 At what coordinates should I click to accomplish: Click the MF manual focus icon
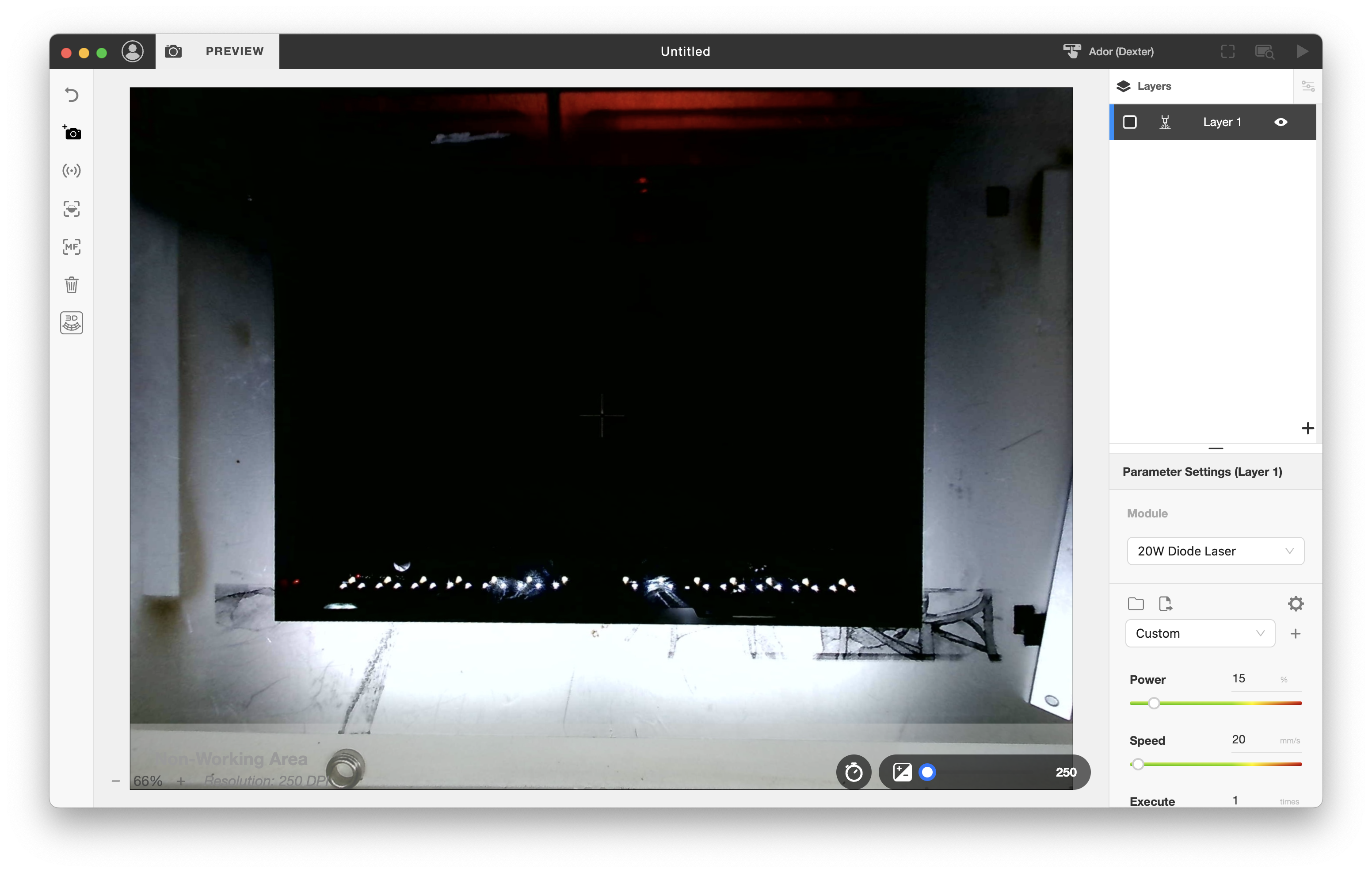(71, 247)
